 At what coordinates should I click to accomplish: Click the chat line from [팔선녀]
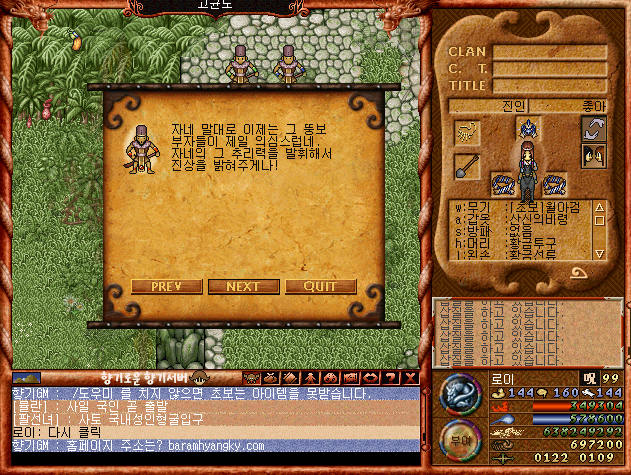216,419
